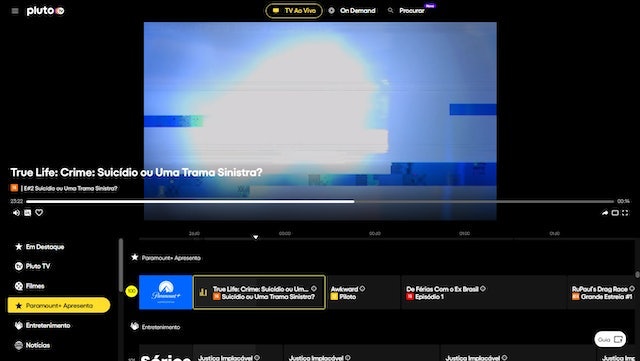Select True Life: Crime program card
The width and height of the screenshot is (640, 361).
[259, 292]
